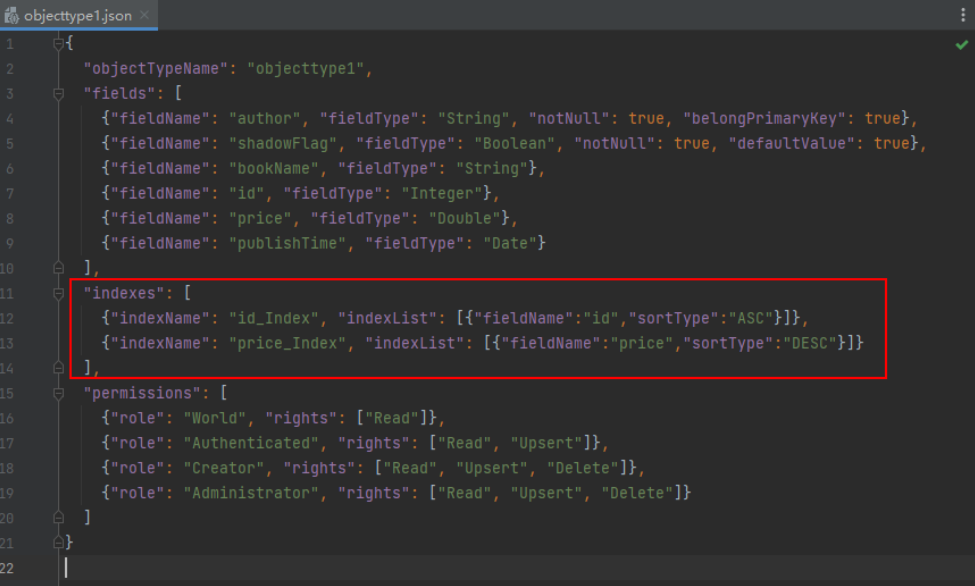Open the editor tabs options menu

pos(963,15)
